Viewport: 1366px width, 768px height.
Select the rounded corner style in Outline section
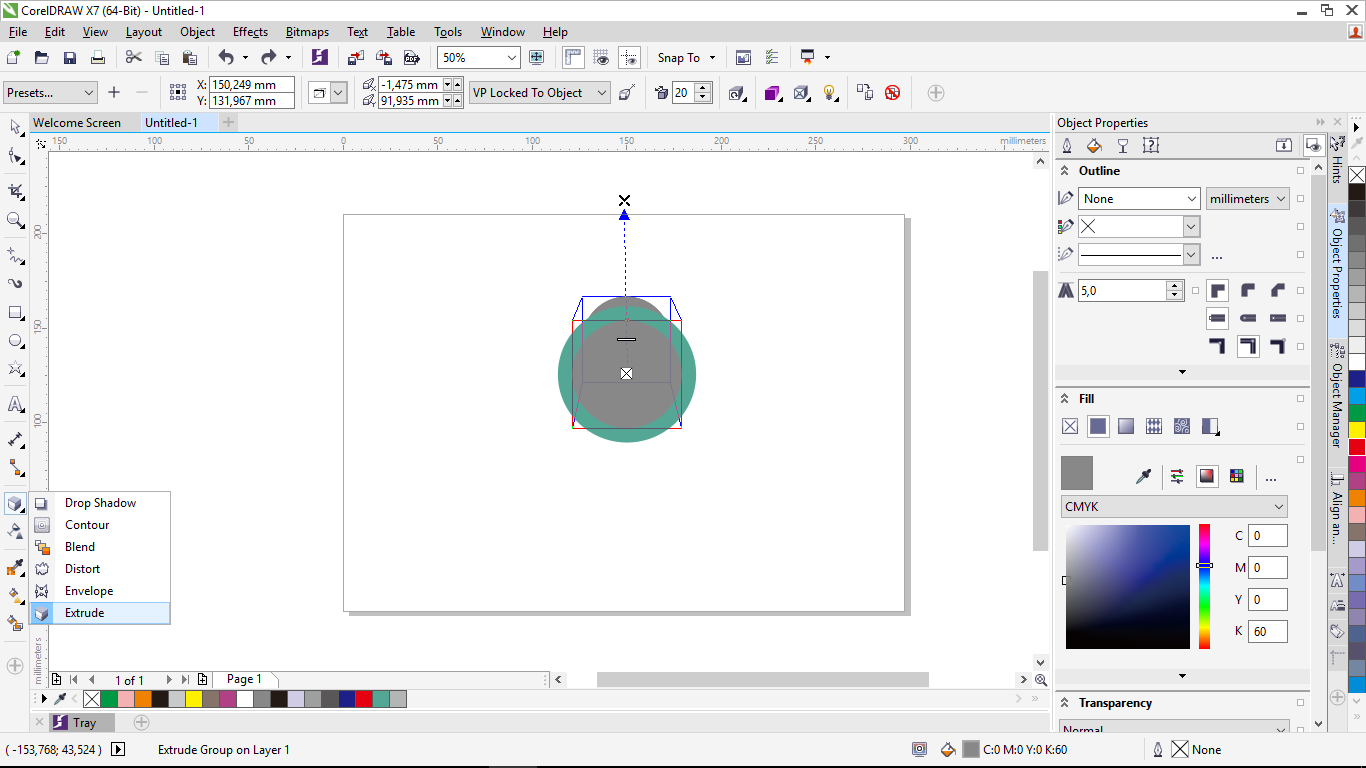1249,290
